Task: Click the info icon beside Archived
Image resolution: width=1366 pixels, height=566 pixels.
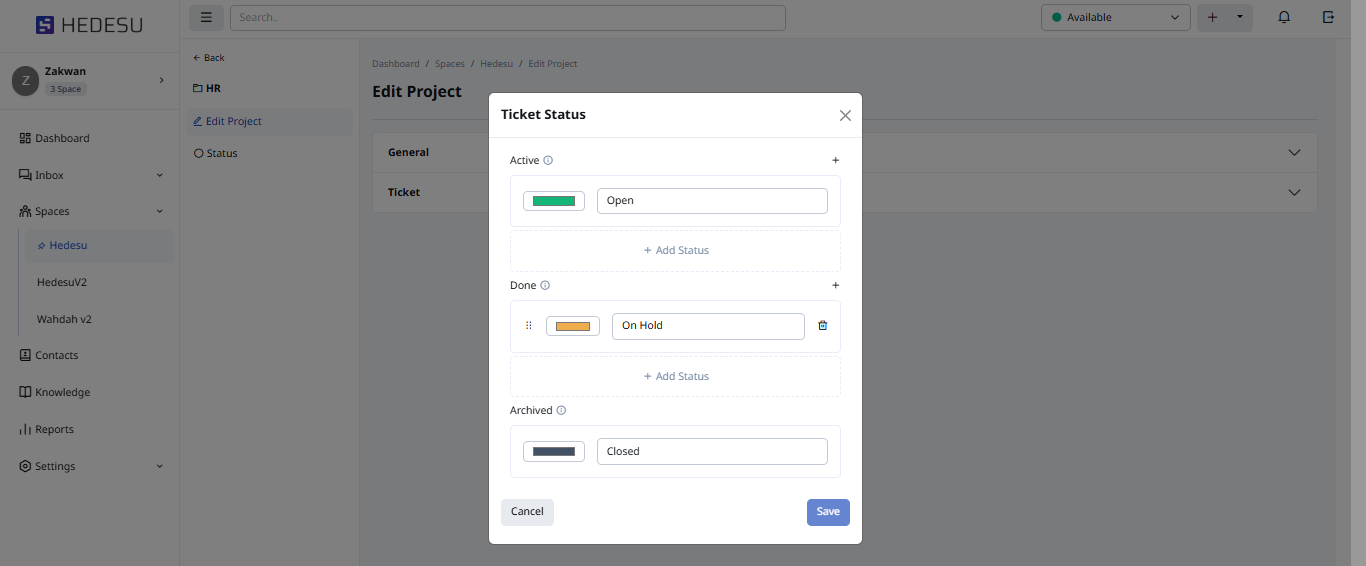Action: point(561,410)
